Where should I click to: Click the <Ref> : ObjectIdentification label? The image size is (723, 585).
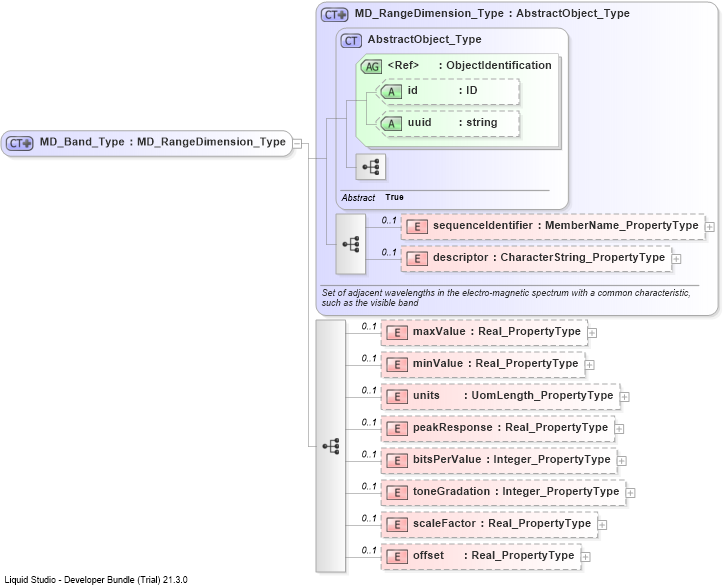(469, 65)
